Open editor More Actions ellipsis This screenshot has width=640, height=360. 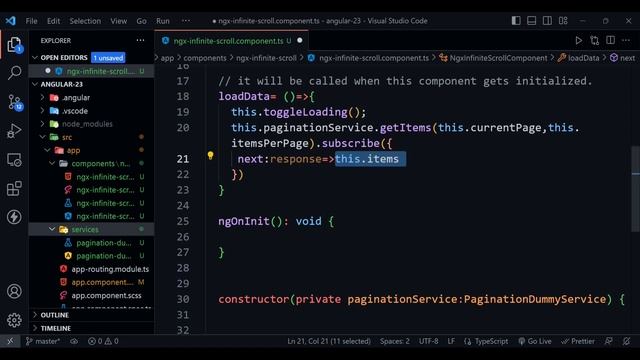626,40
